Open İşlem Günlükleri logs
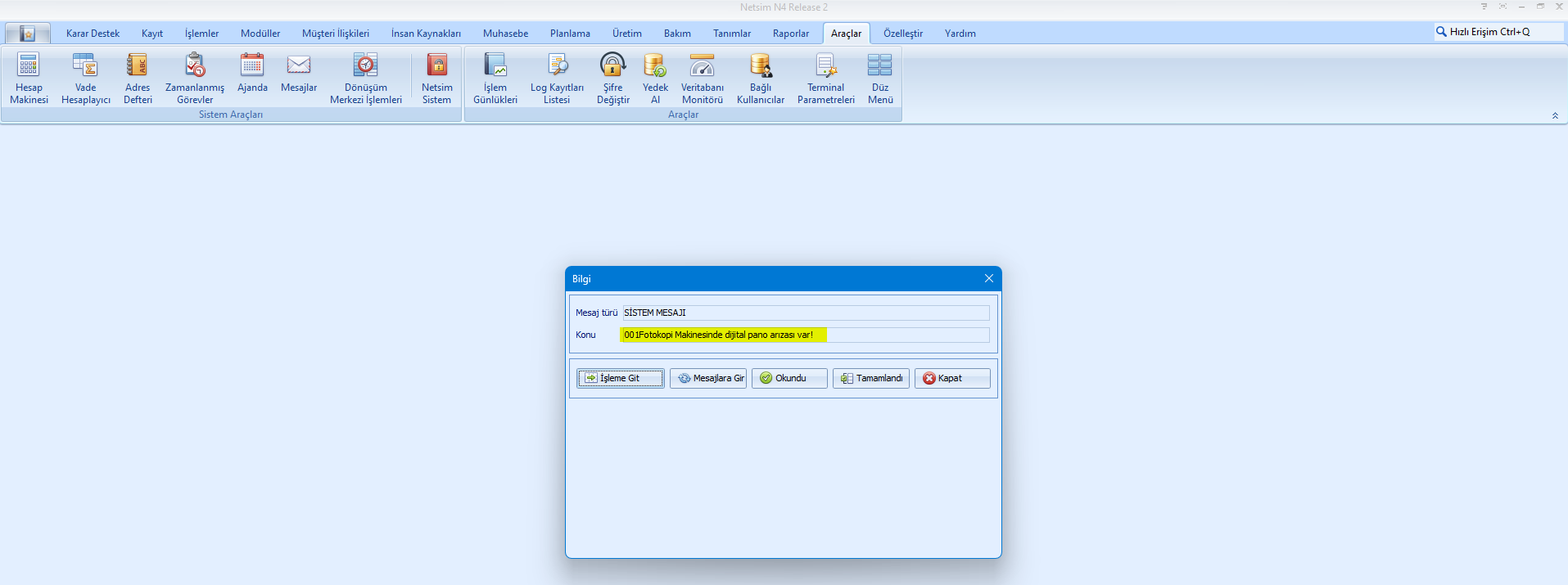This screenshot has height=585, width=1568. tap(495, 79)
